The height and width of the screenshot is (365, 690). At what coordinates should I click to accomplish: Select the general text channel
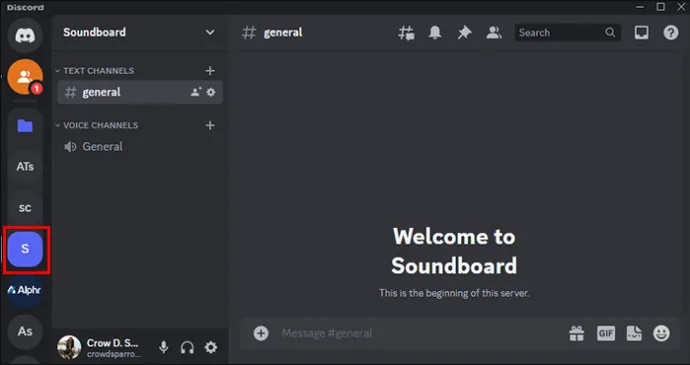[x=140, y=92]
